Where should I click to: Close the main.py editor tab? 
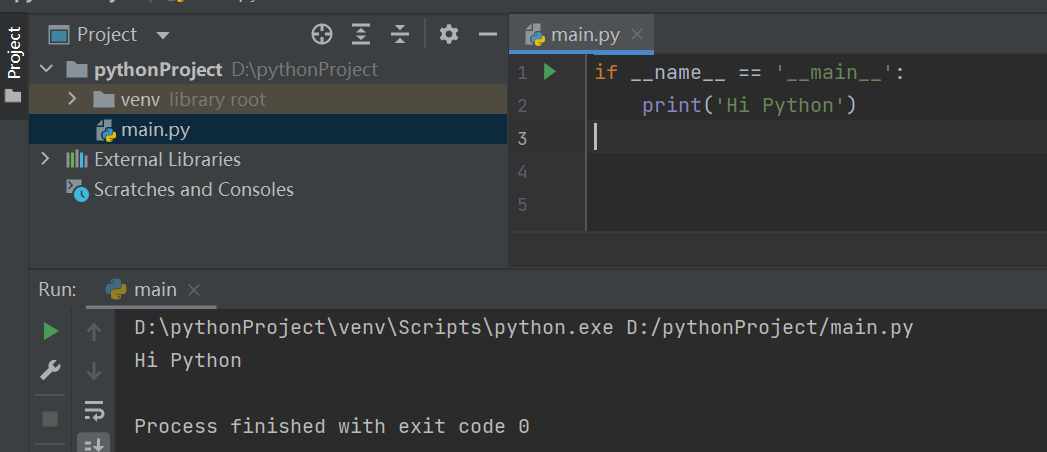click(637, 35)
